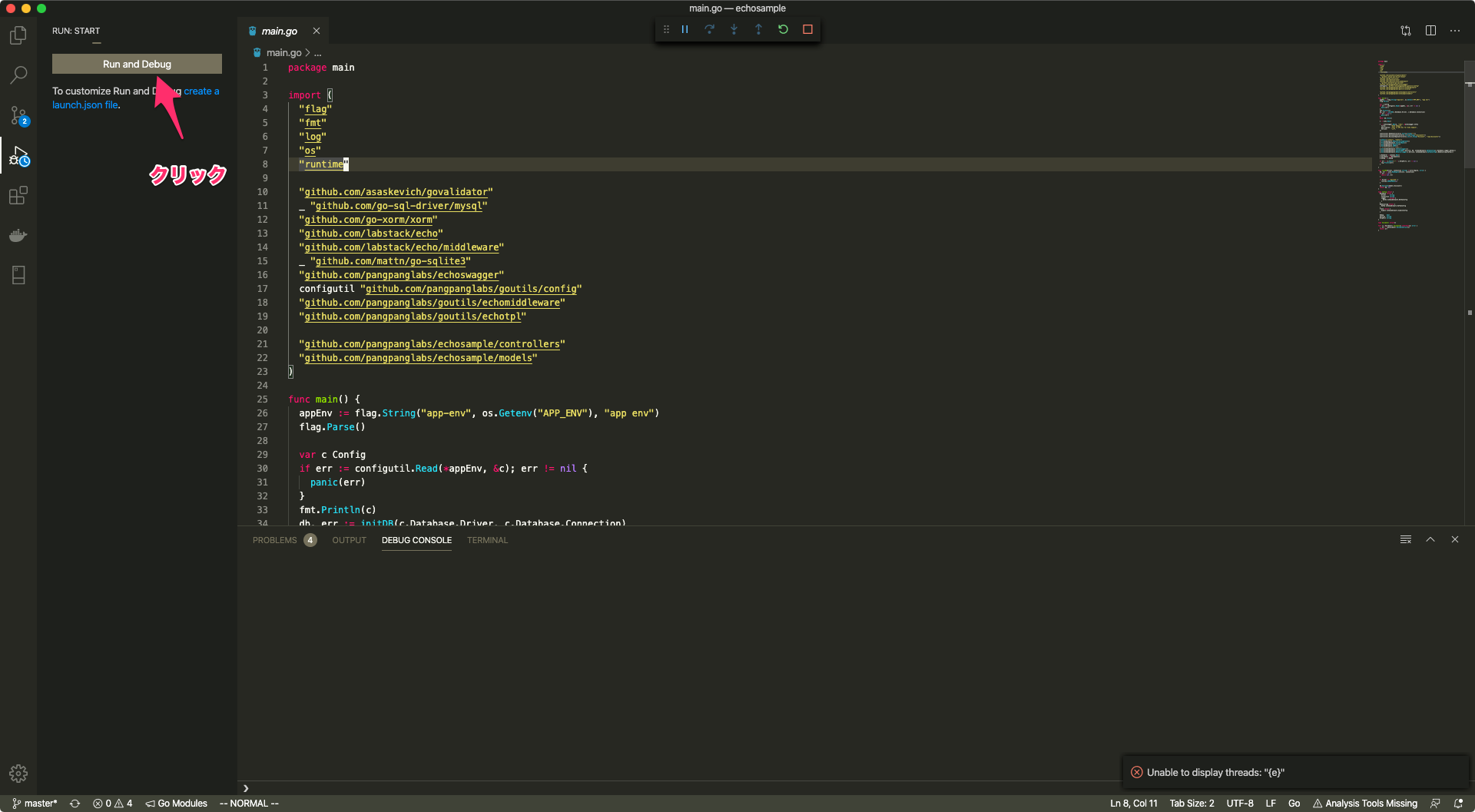
Task: Open editor More Actions ellipsis menu
Action: pos(1455,31)
